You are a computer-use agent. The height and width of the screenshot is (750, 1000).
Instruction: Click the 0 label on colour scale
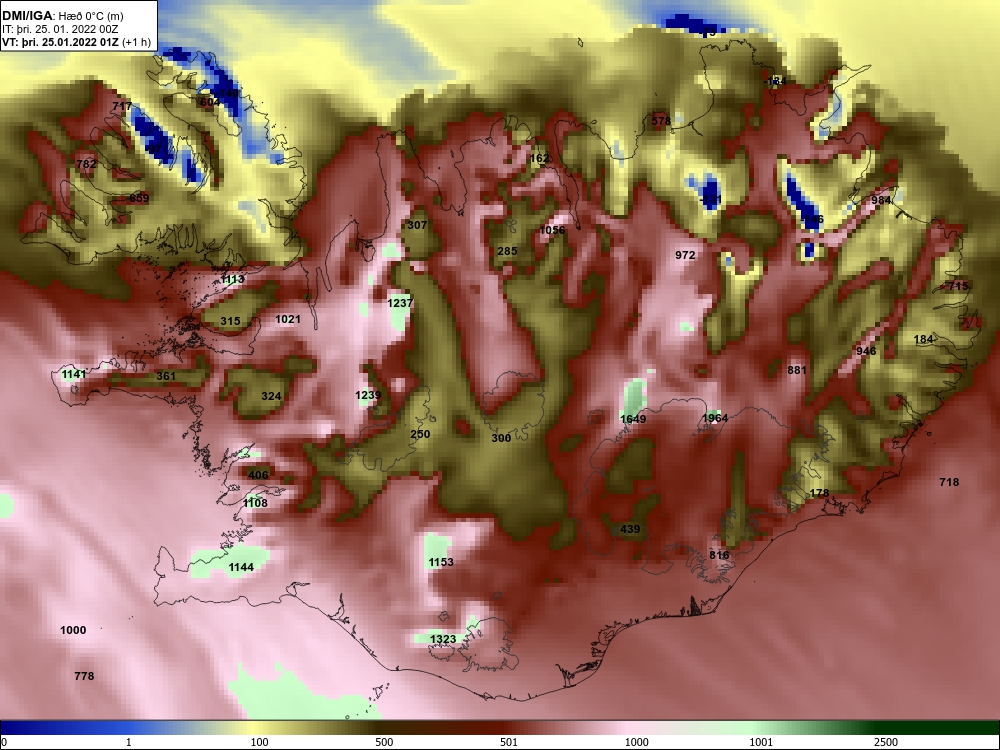(x=4, y=742)
